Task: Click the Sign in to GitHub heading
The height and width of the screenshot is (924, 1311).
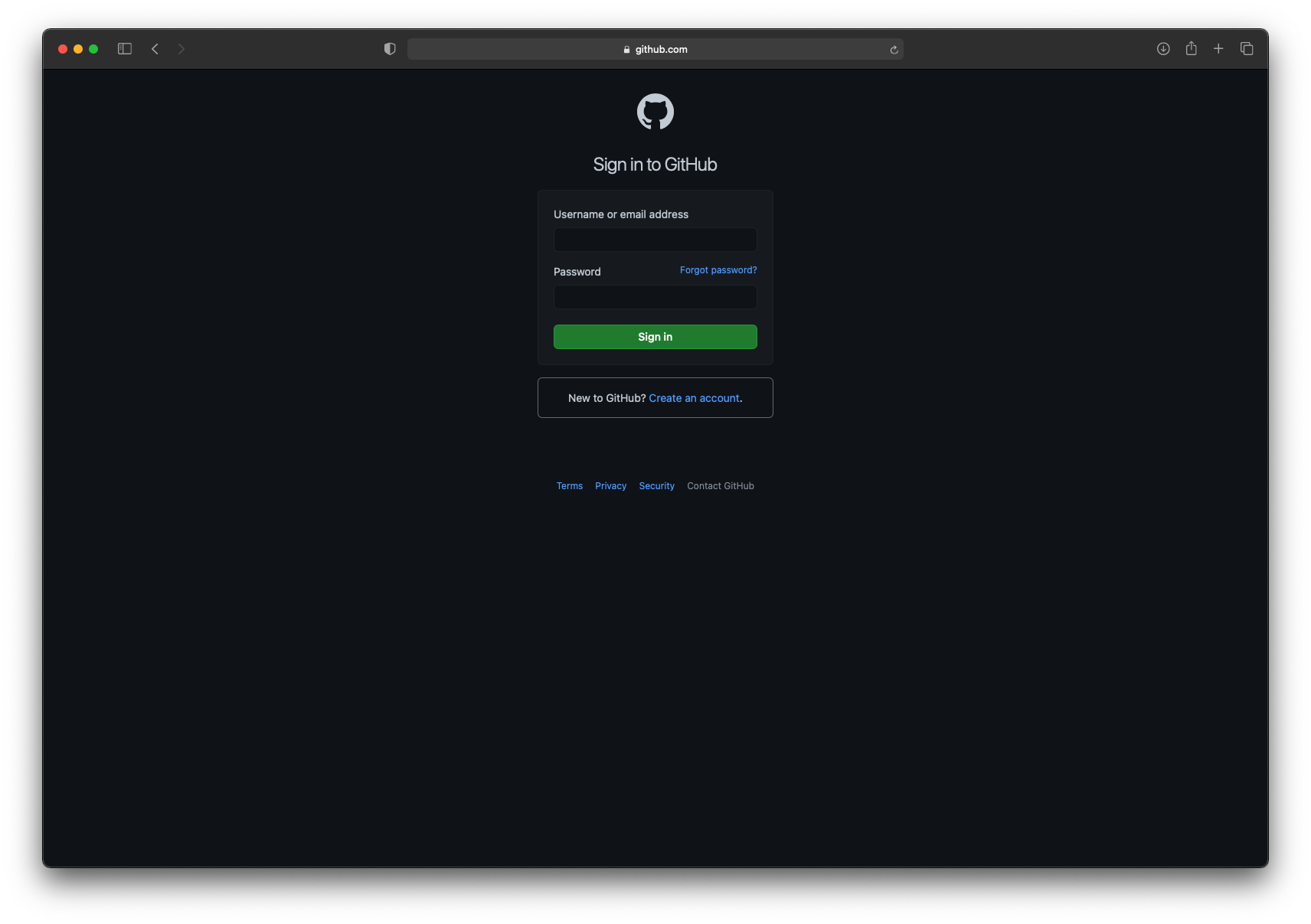Action: click(655, 165)
